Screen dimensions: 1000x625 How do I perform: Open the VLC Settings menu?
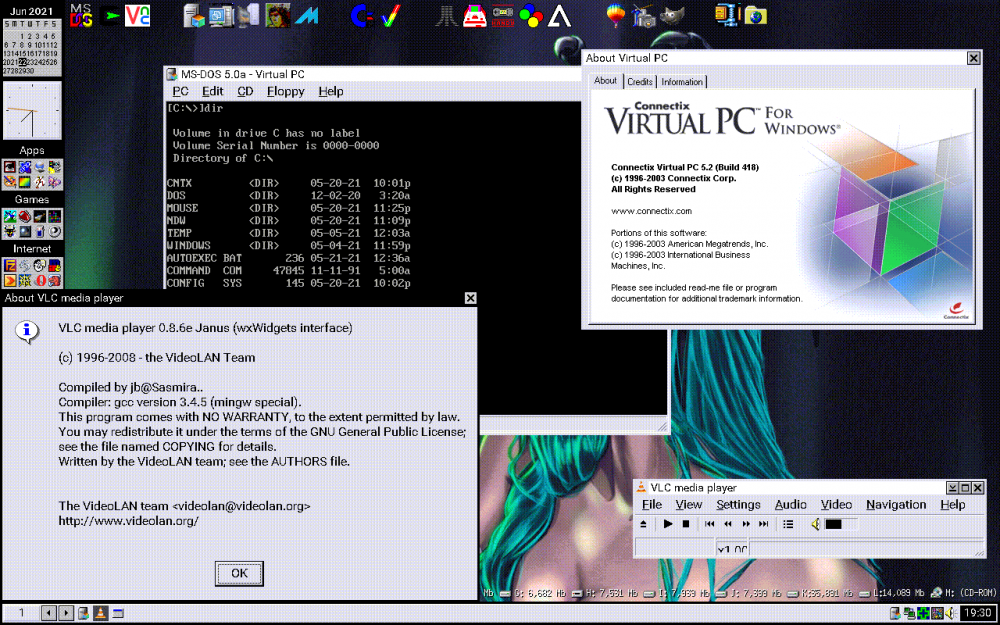point(738,505)
